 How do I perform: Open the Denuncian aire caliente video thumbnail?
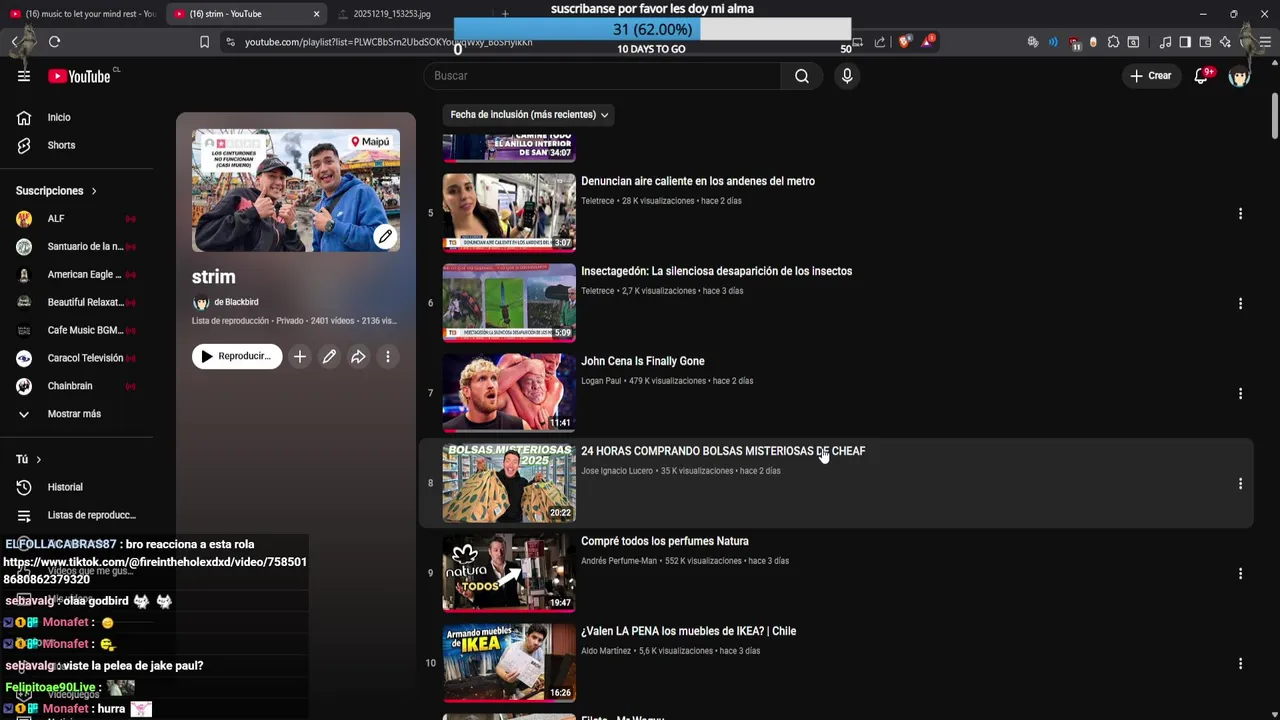click(509, 213)
